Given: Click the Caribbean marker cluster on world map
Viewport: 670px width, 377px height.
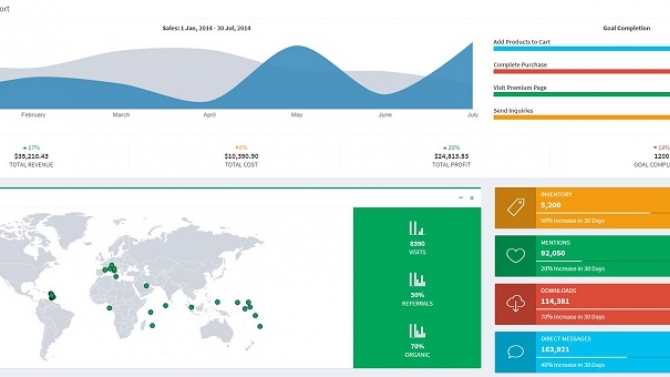Looking at the screenshot, I should [52, 295].
